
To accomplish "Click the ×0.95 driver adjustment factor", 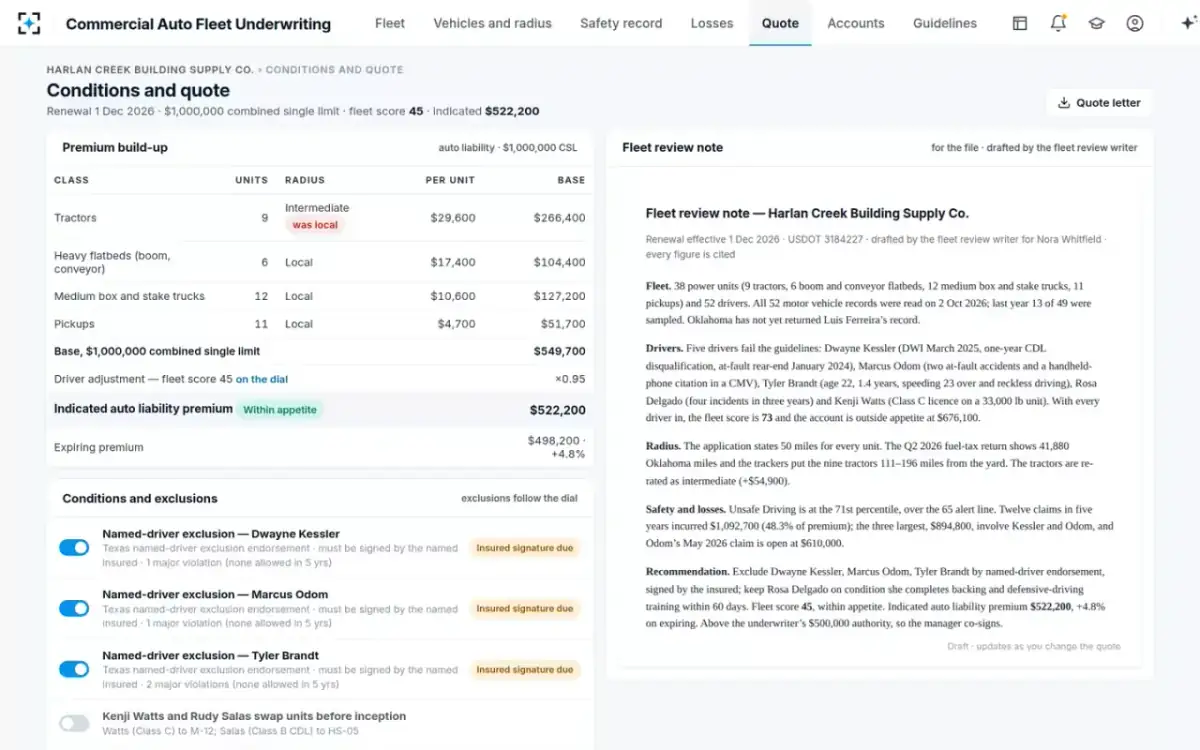I will point(570,379).
